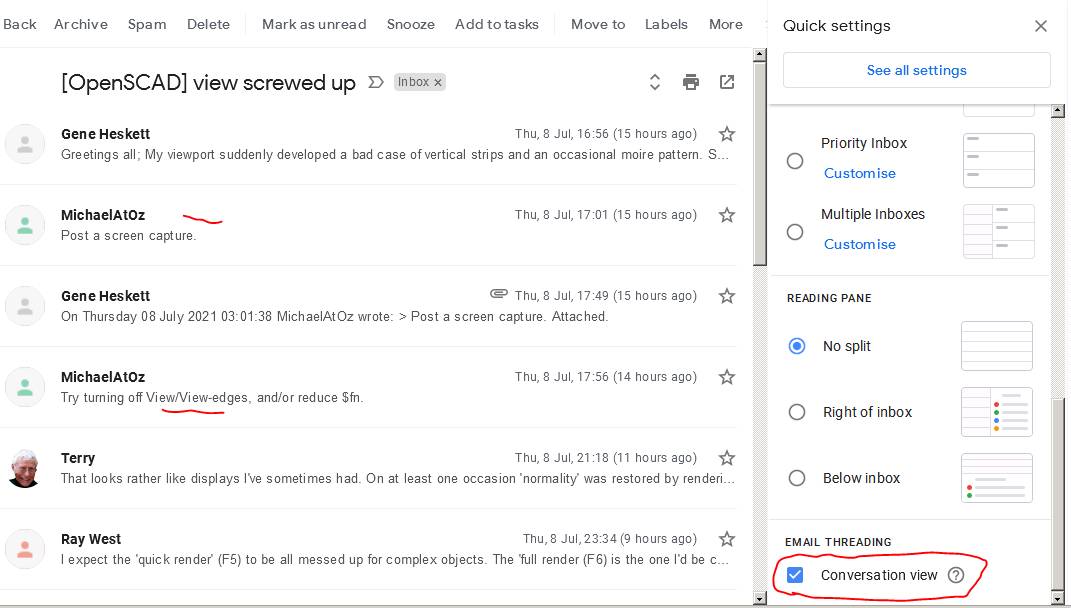Choose Right of inbox reading pane
Screen dimensions: 1071x608
pos(797,412)
